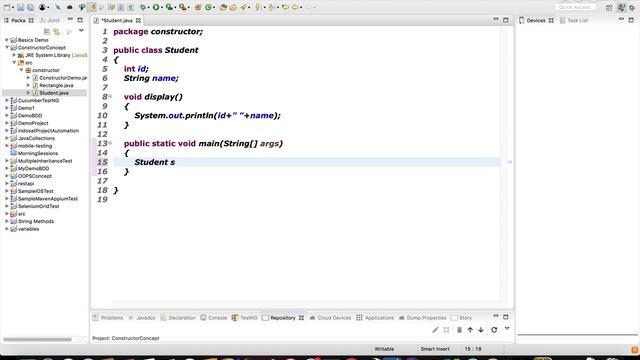Viewport: 640px width, 360px height.
Task: Expand the Basics Demo project
Action: (7, 40)
